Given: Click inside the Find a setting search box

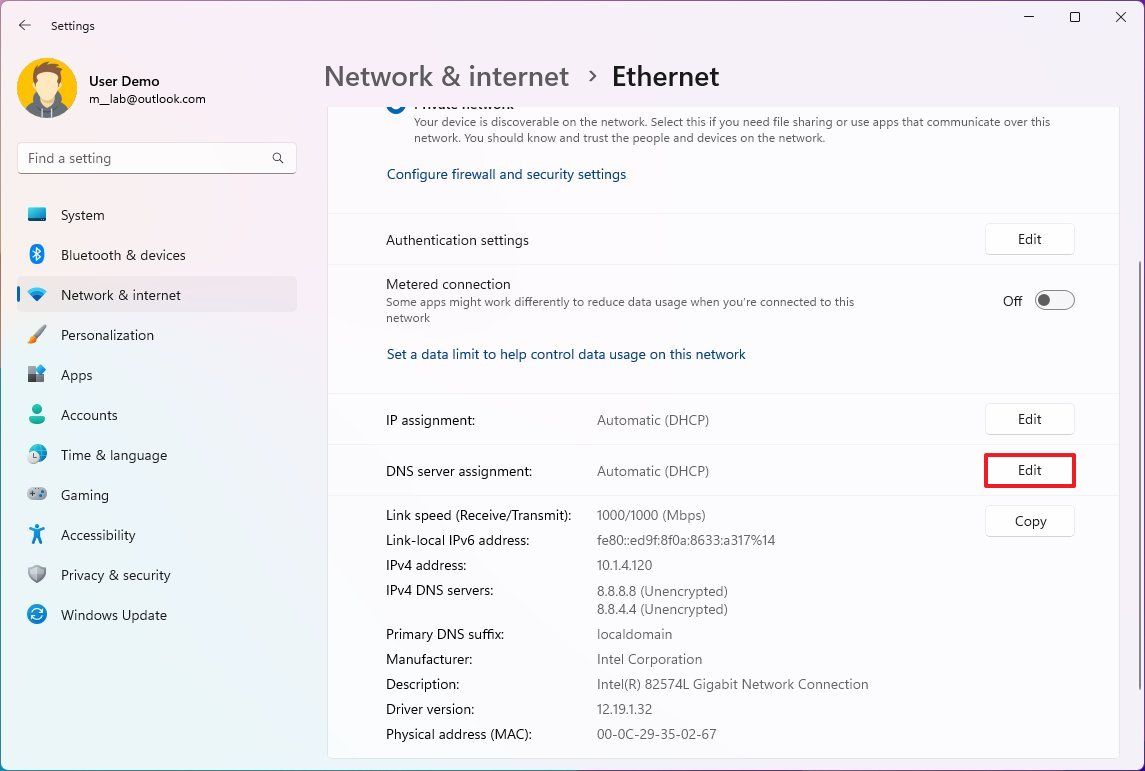Looking at the screenshot, I should [x=156, y=157].
